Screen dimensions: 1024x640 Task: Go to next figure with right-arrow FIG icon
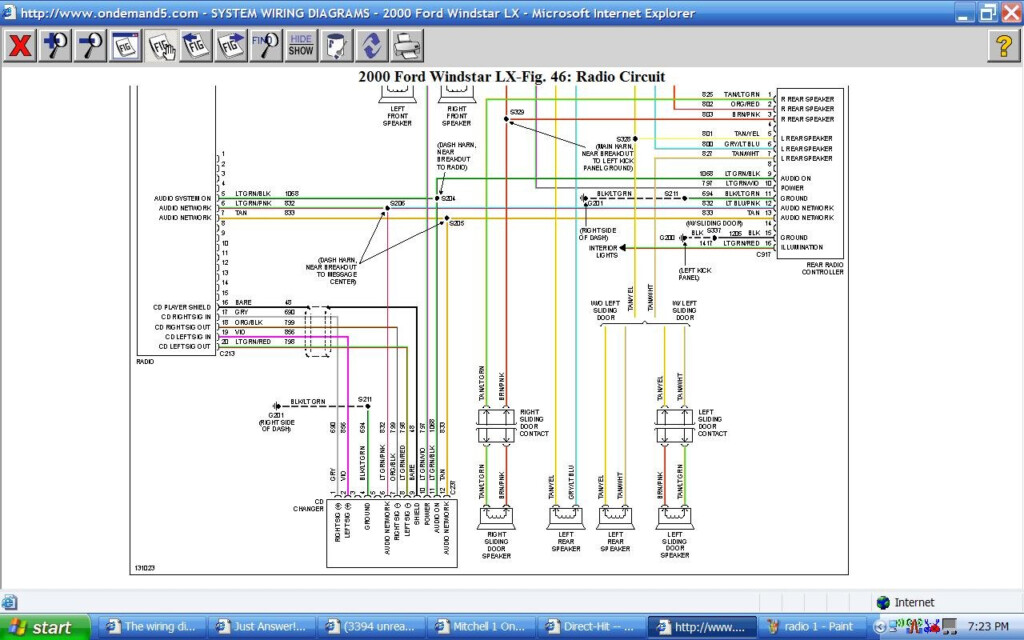[x=231, y=46]
